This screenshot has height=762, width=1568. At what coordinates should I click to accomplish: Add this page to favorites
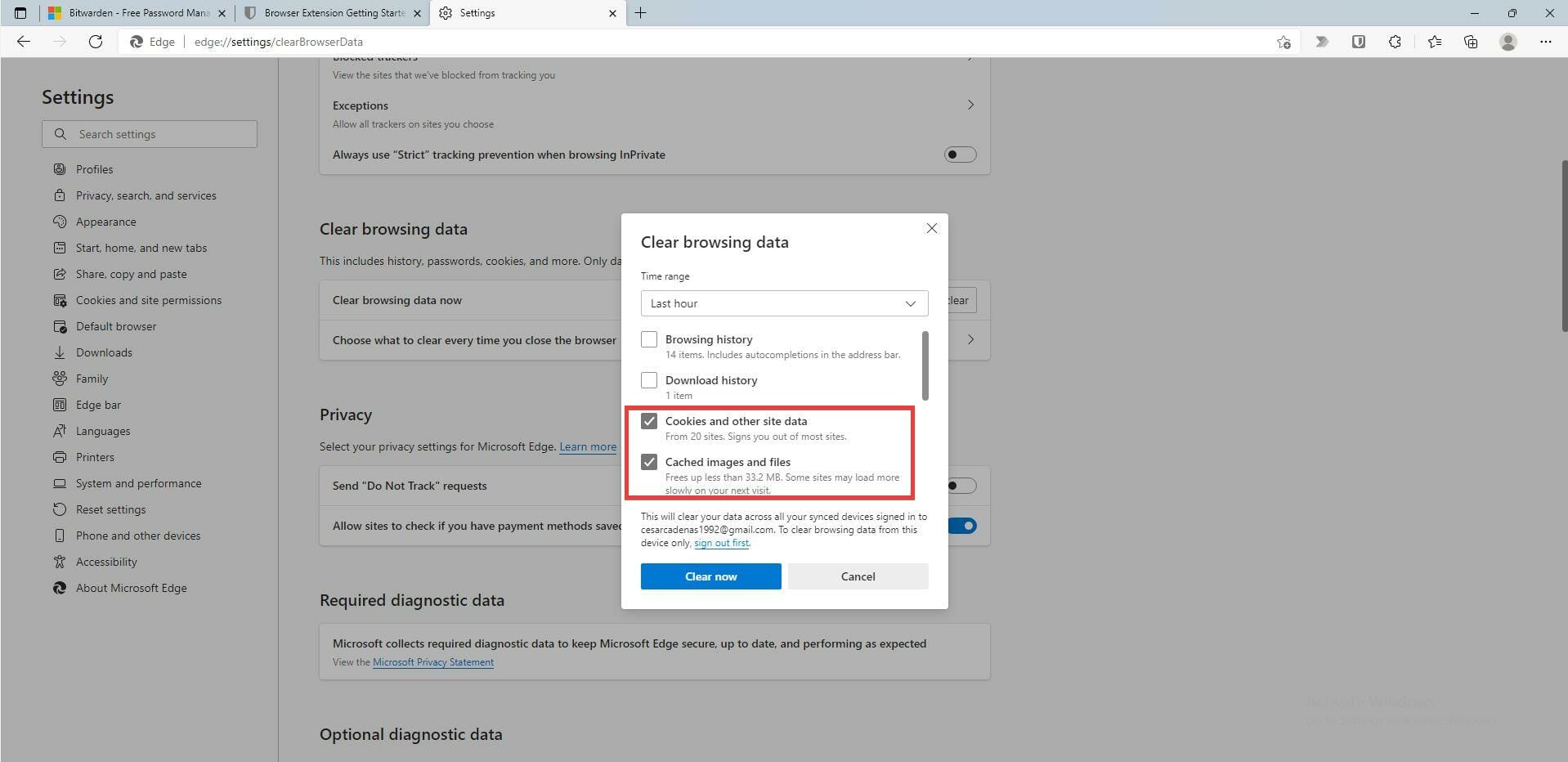click(1284, 42)
